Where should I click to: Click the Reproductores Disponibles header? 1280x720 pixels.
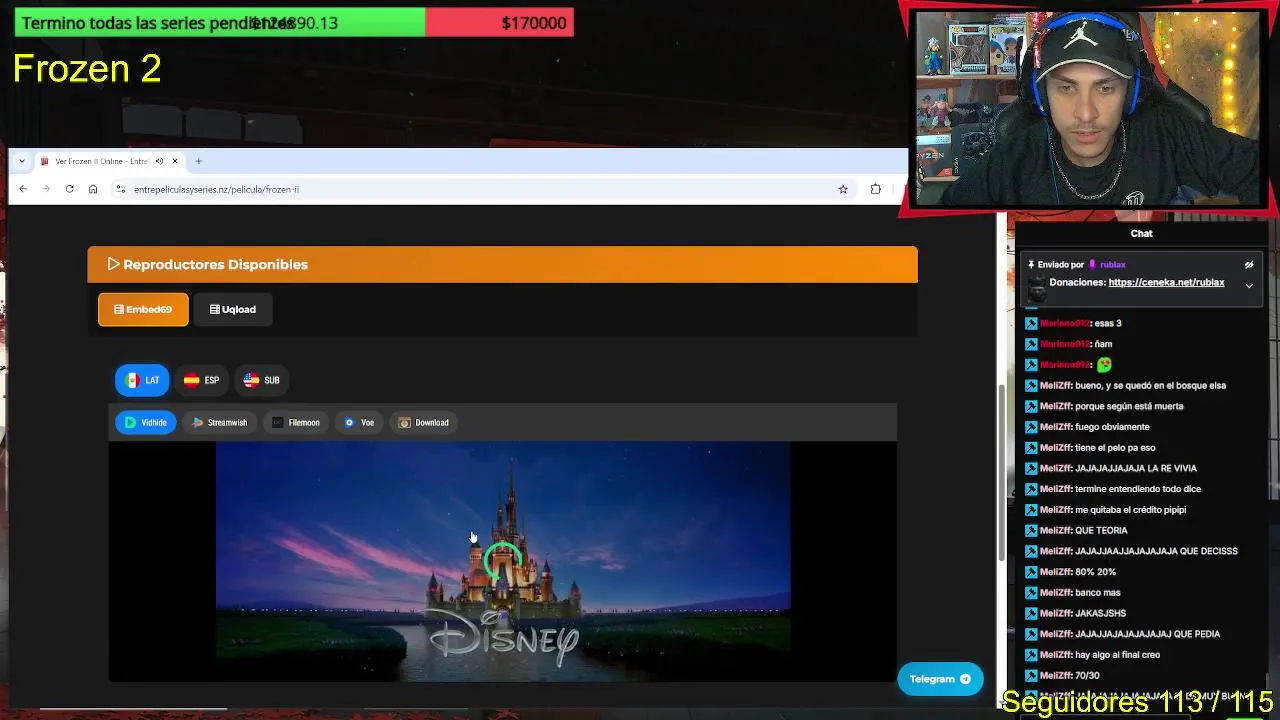click(x=502, y=264)
